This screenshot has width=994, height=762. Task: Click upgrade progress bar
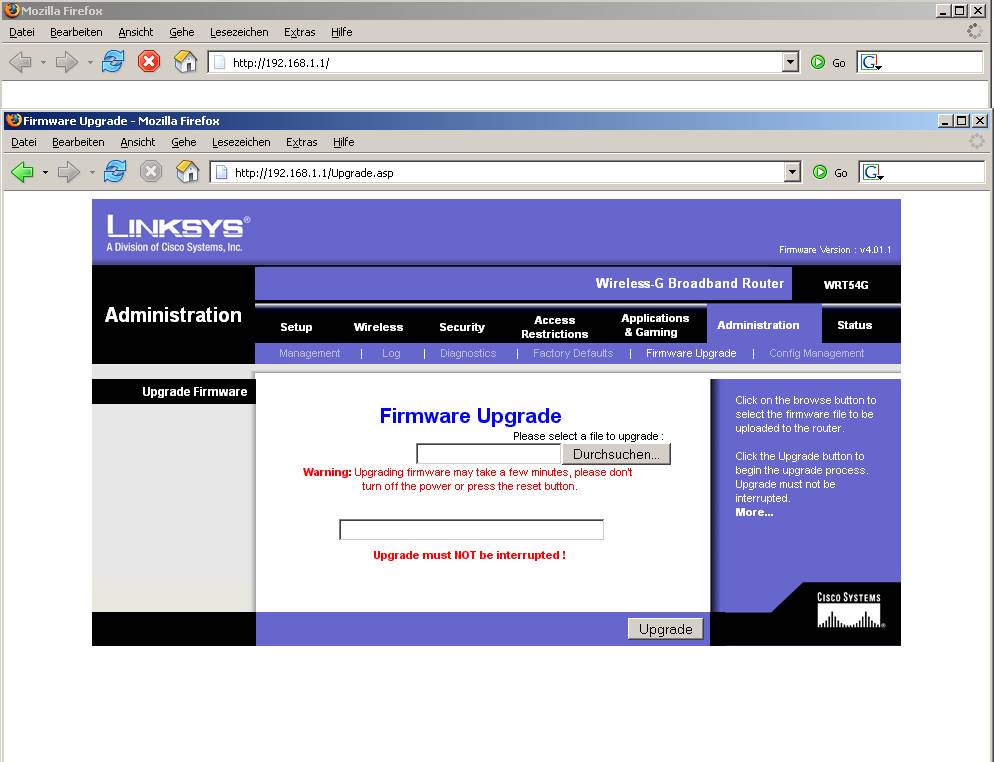472,529
